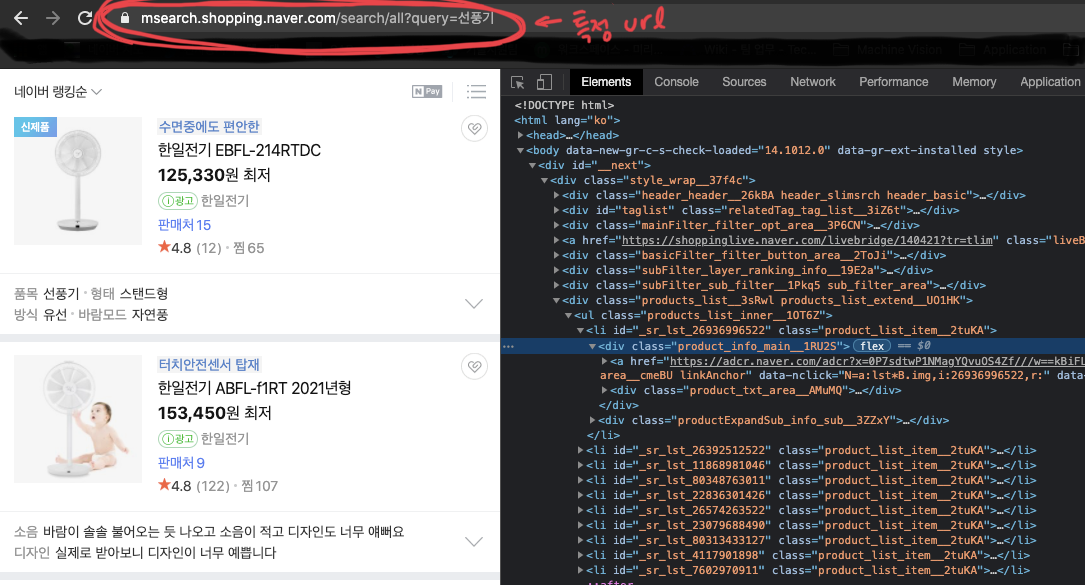The width and height of the screenshot is (1085, 585).
Task: Open the Sources tab
Action: pos(744,82)
